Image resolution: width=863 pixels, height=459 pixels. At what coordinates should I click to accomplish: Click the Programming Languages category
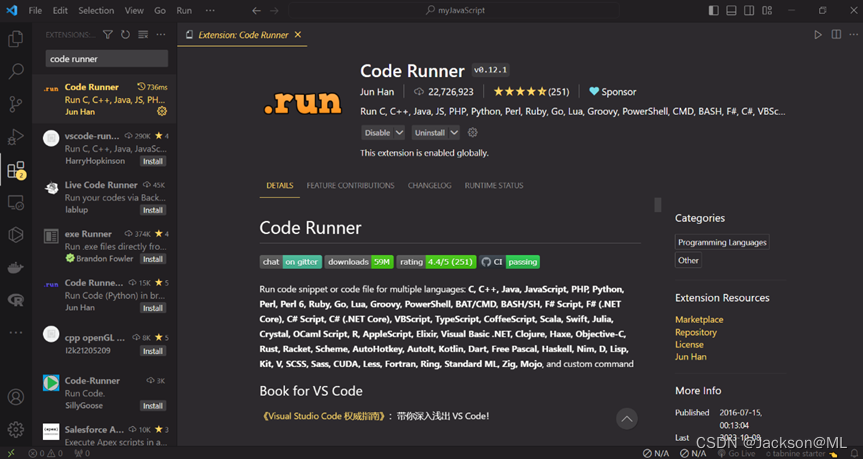(x=722, y=242)
